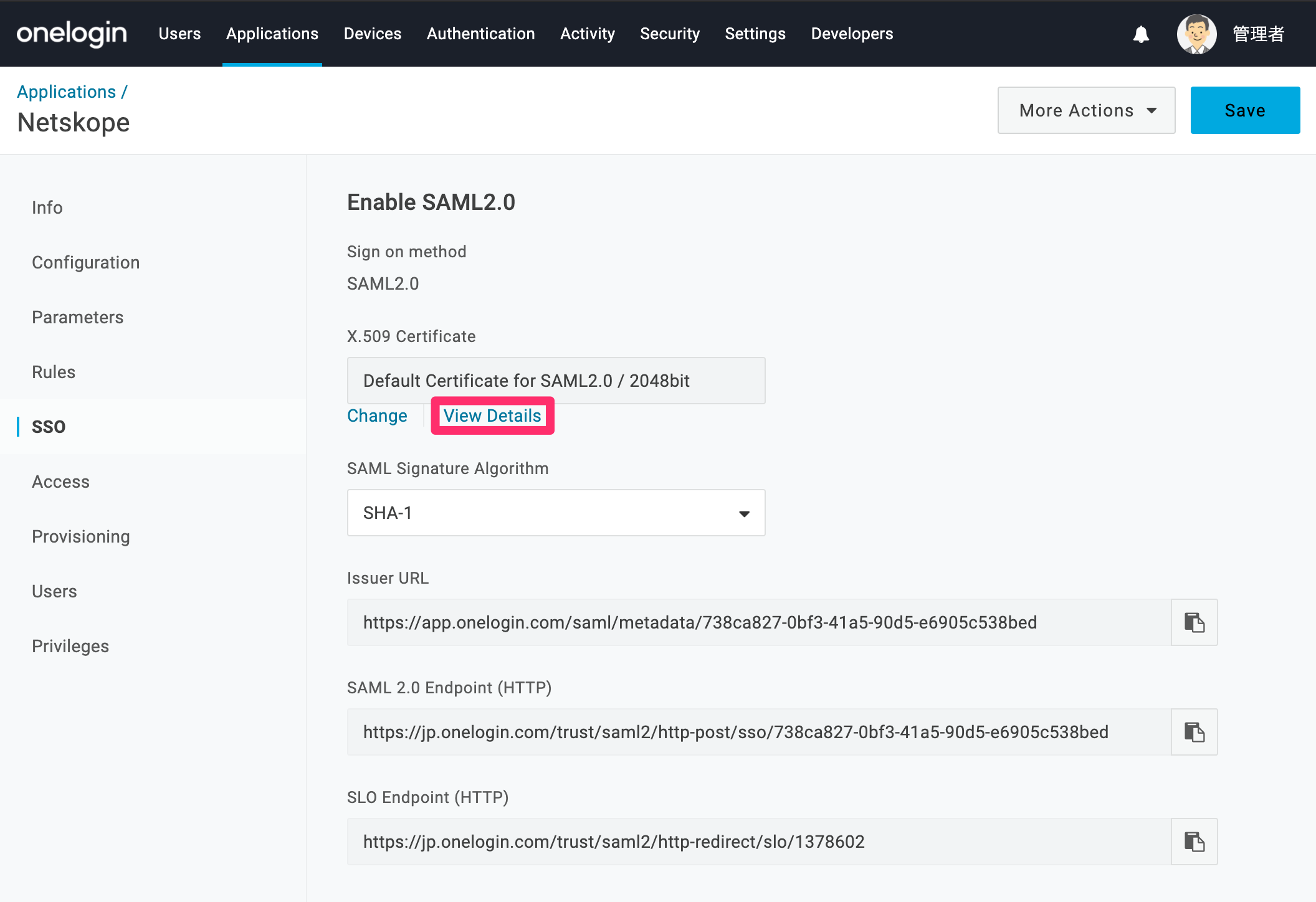Open the admin user avatar menu
The width and height of the screenshot is (1316, 902).
[1196, 34]
